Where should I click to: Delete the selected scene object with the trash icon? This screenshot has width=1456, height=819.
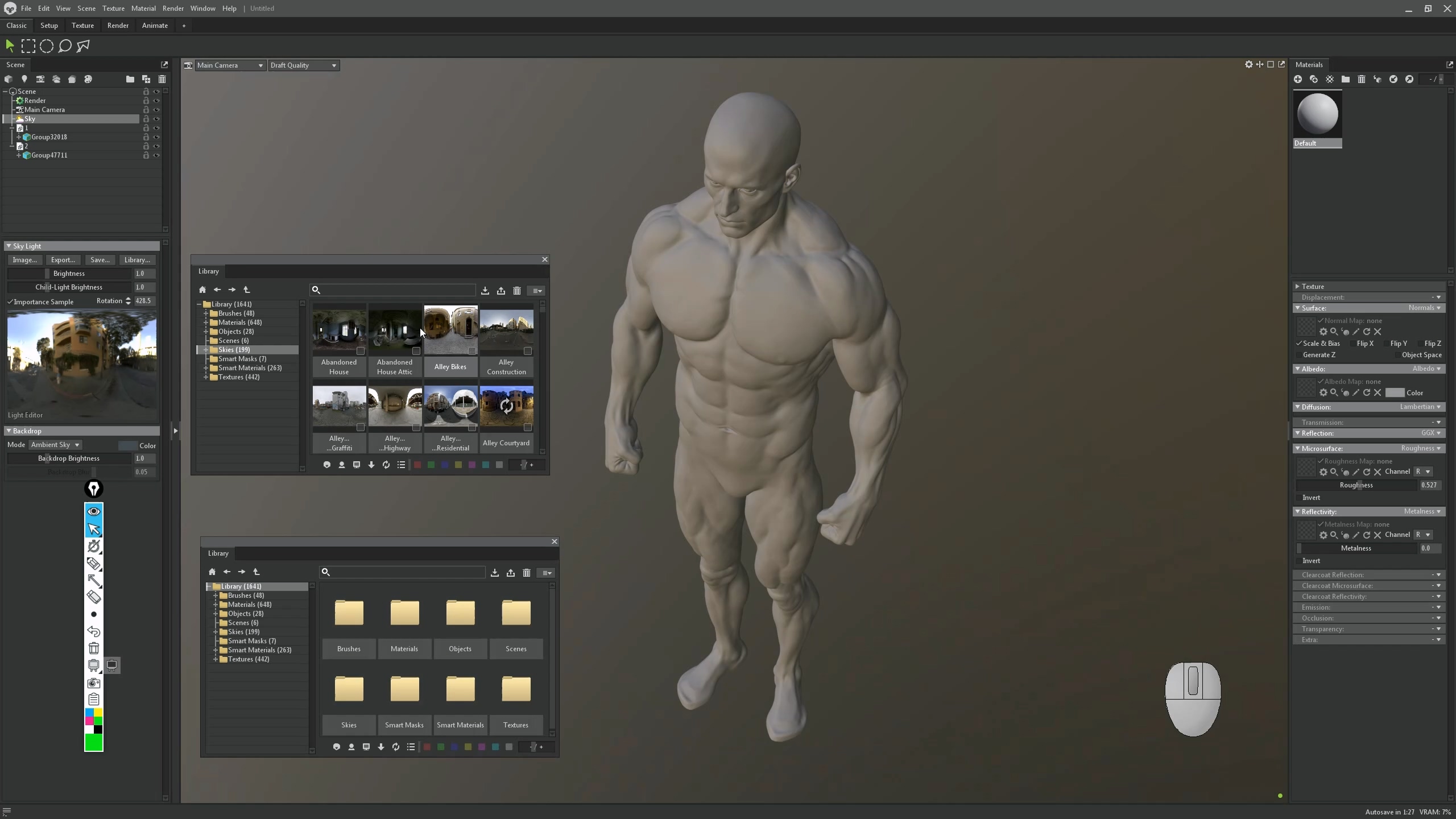coord(162,79)
